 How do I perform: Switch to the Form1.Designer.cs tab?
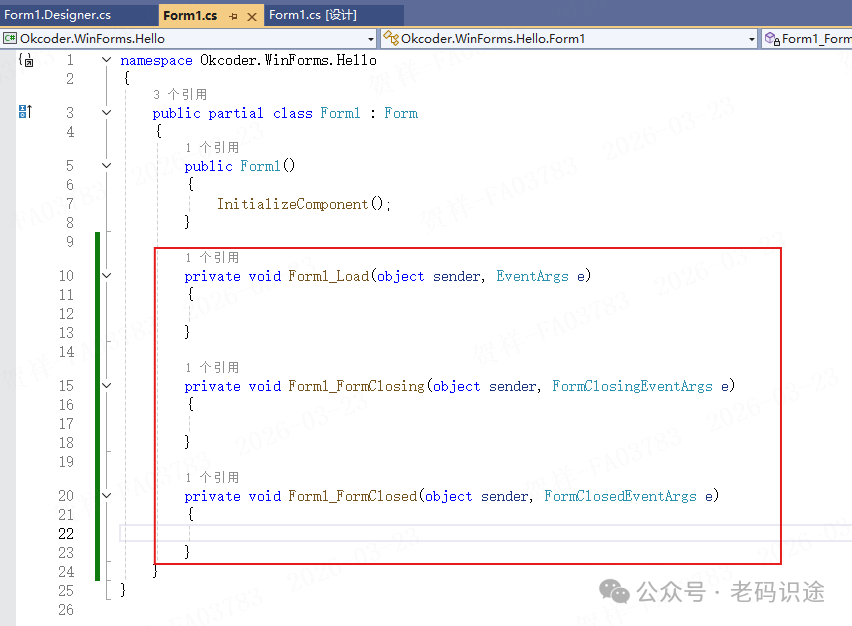coord(58,15)
